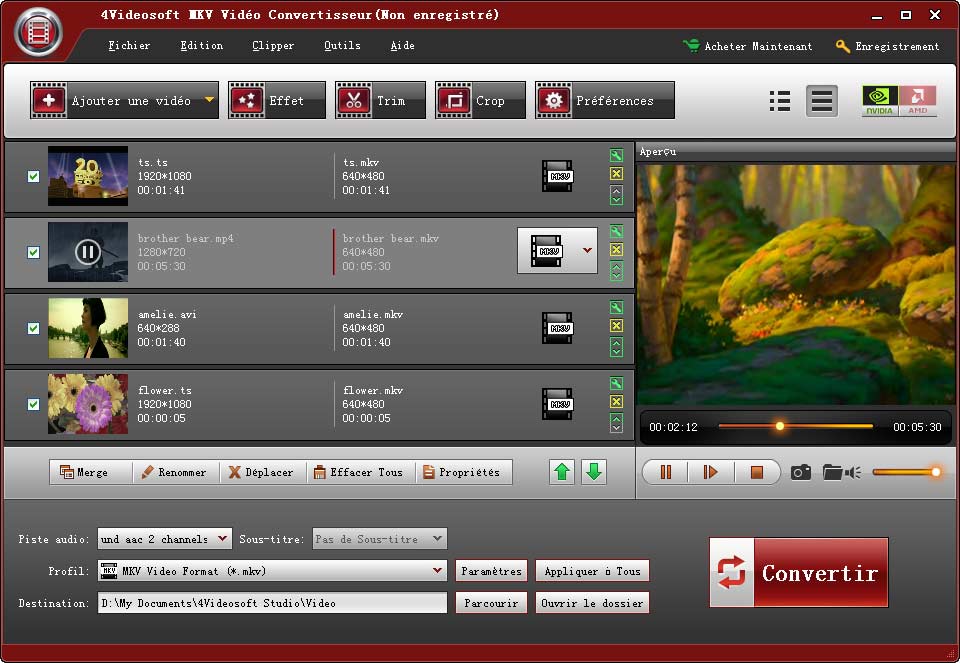Open the Outils menu

342,46
